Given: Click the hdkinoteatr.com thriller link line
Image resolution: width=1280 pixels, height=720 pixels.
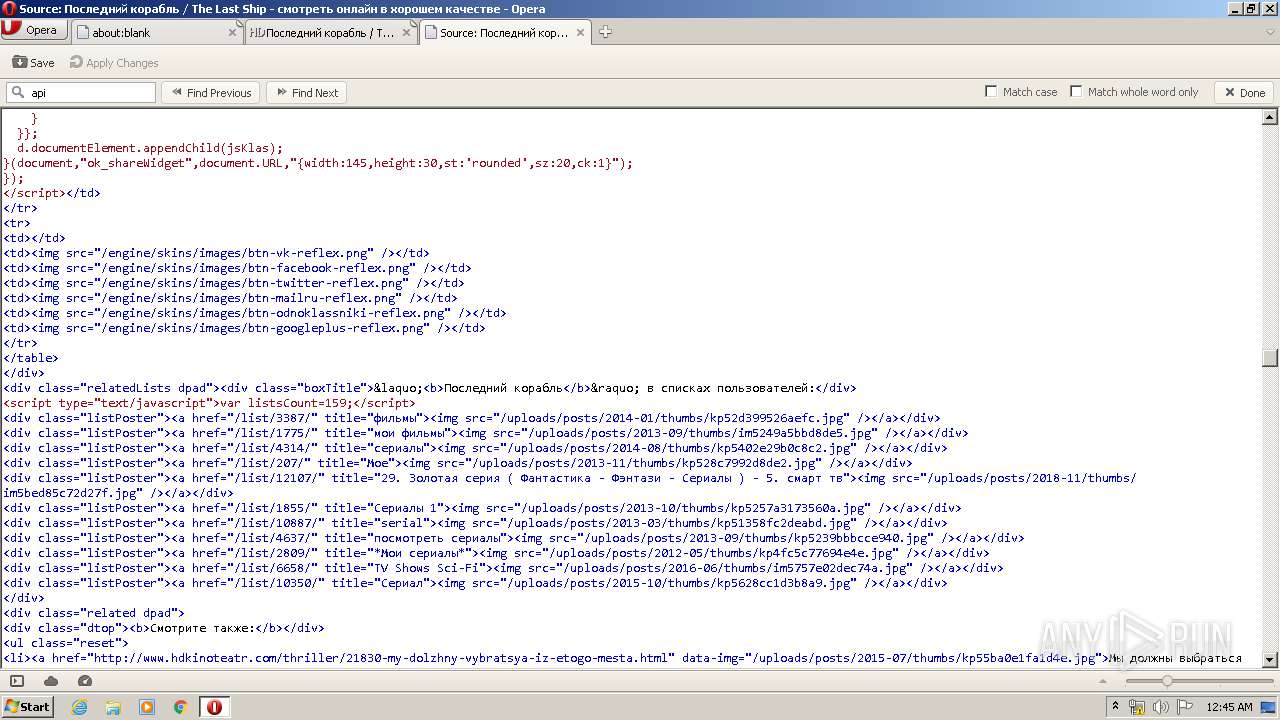Looking at the screenshot, I should [622, 658].
